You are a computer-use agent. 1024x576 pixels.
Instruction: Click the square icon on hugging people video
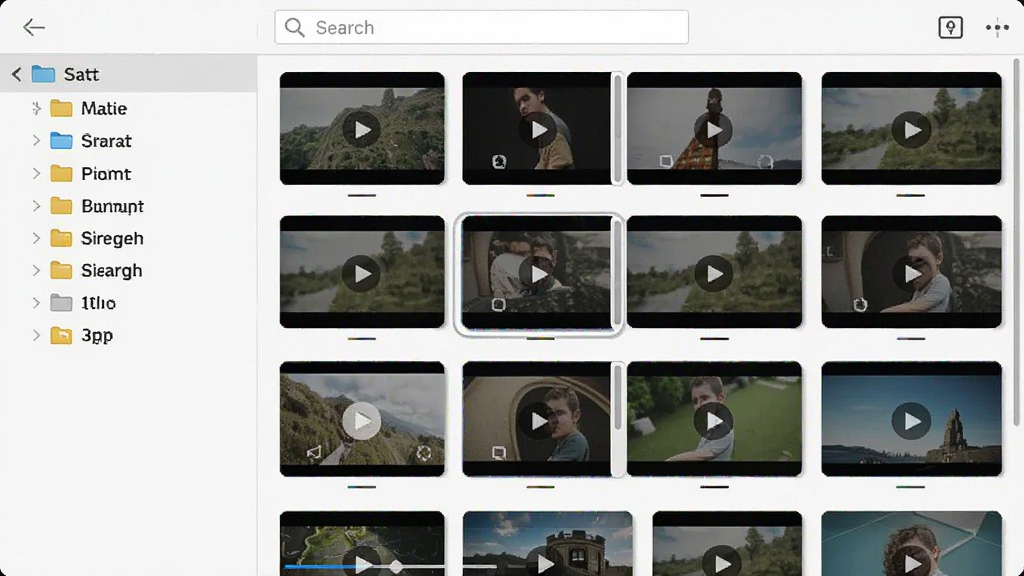[498, 304]
